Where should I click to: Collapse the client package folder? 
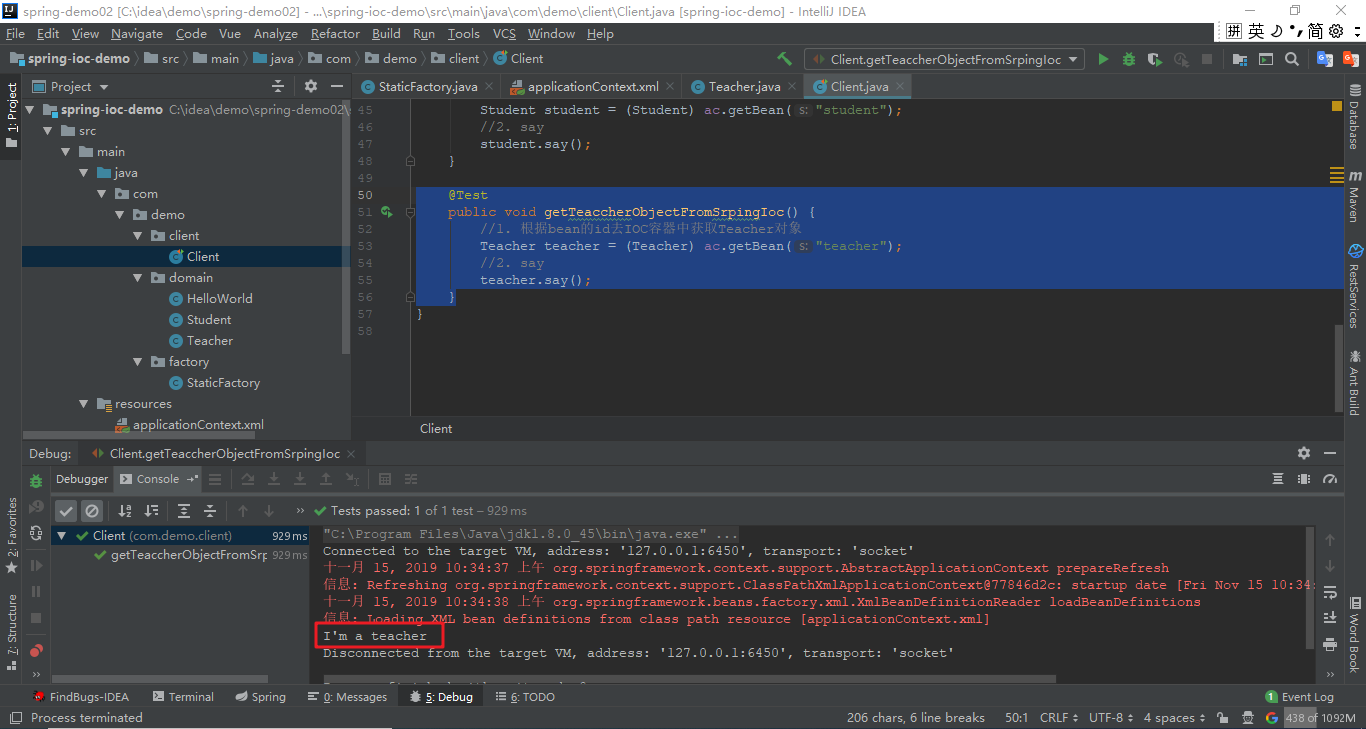click(140, 236)
